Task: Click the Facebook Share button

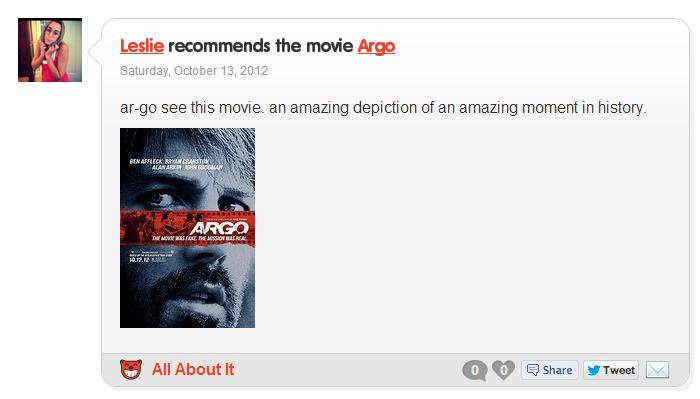Action: coord(550,370)
